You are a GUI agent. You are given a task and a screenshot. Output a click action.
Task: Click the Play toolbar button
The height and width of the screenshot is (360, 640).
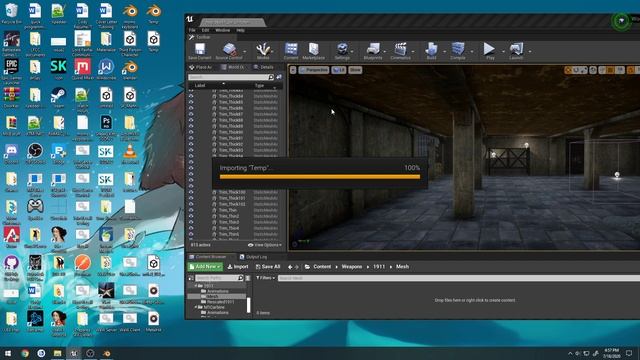[489, 49]
